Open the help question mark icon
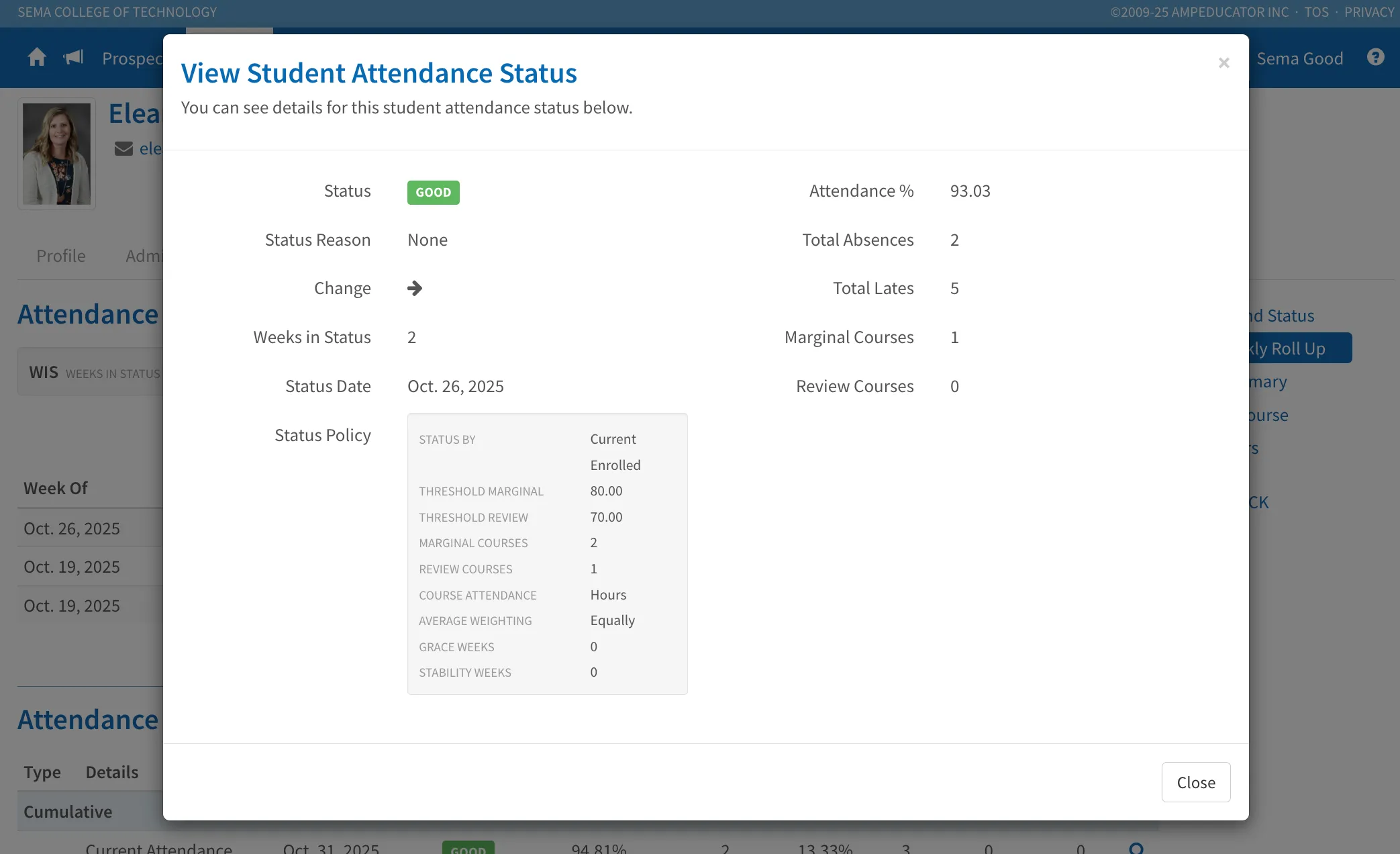 point(1376,58)
